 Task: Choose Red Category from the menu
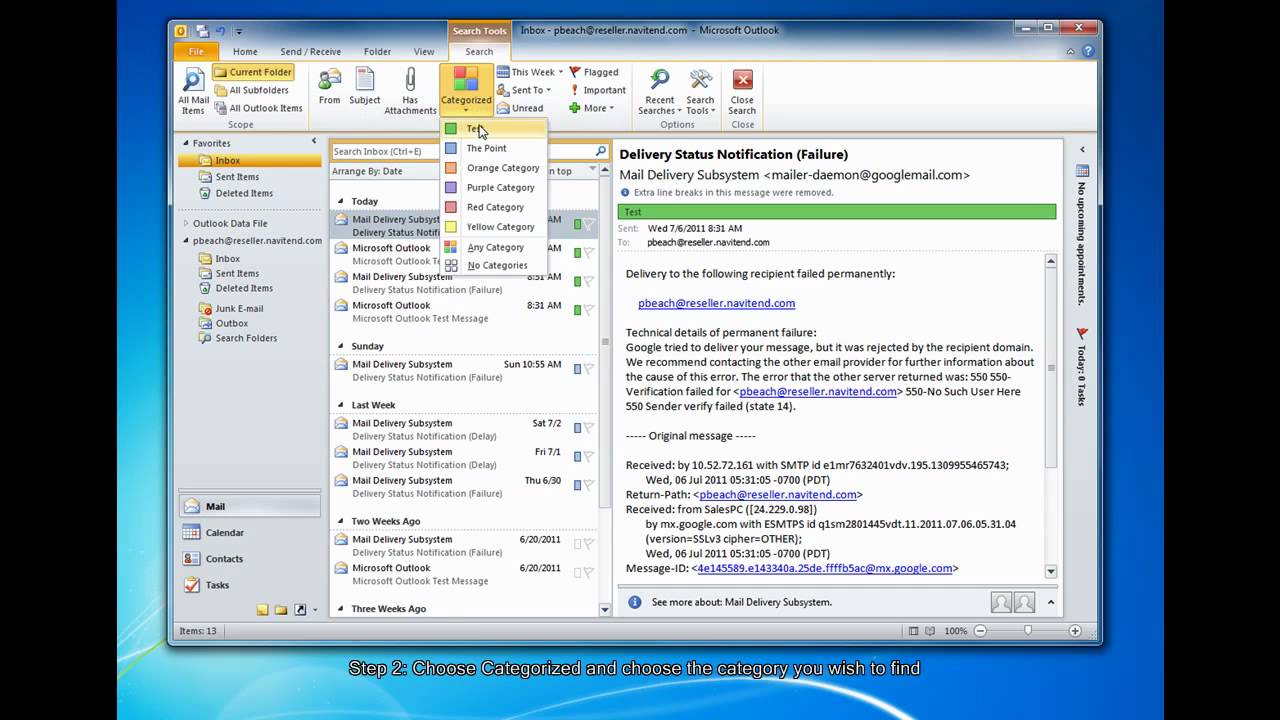tap(494, 207)
